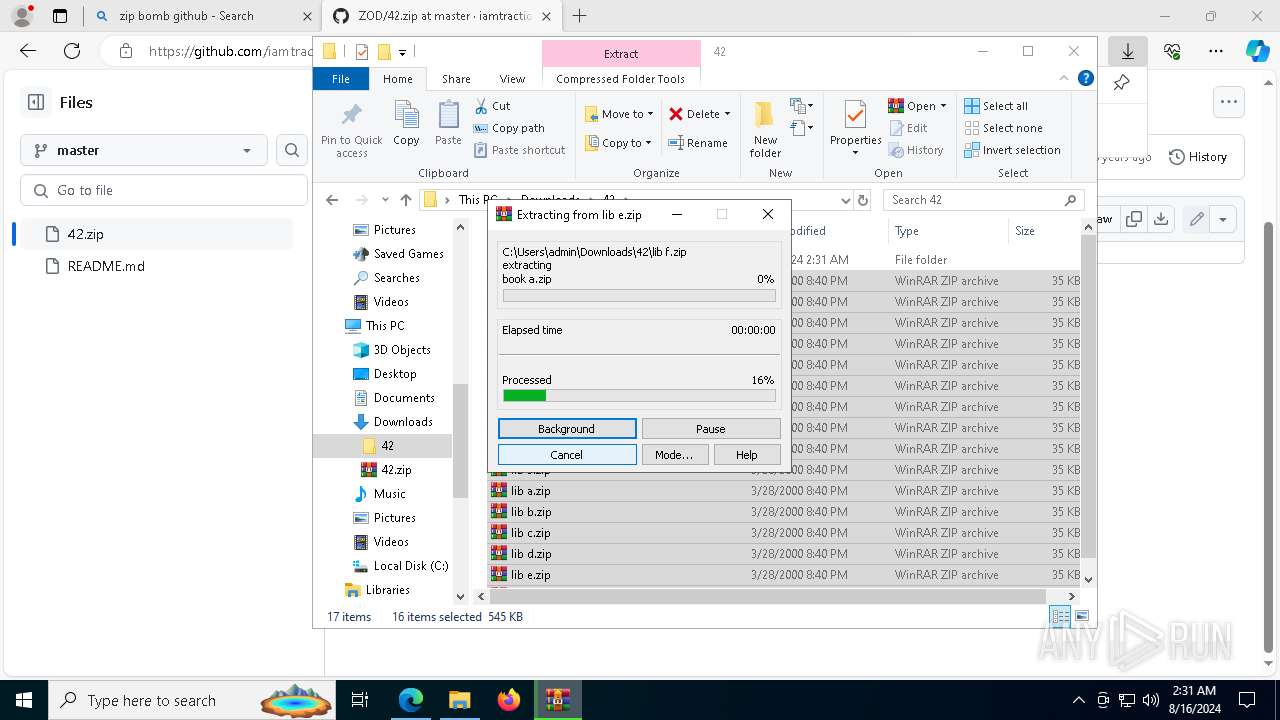Click GitHub download raw file icon
This screenshot has height=720, width=1280.
1160,219
